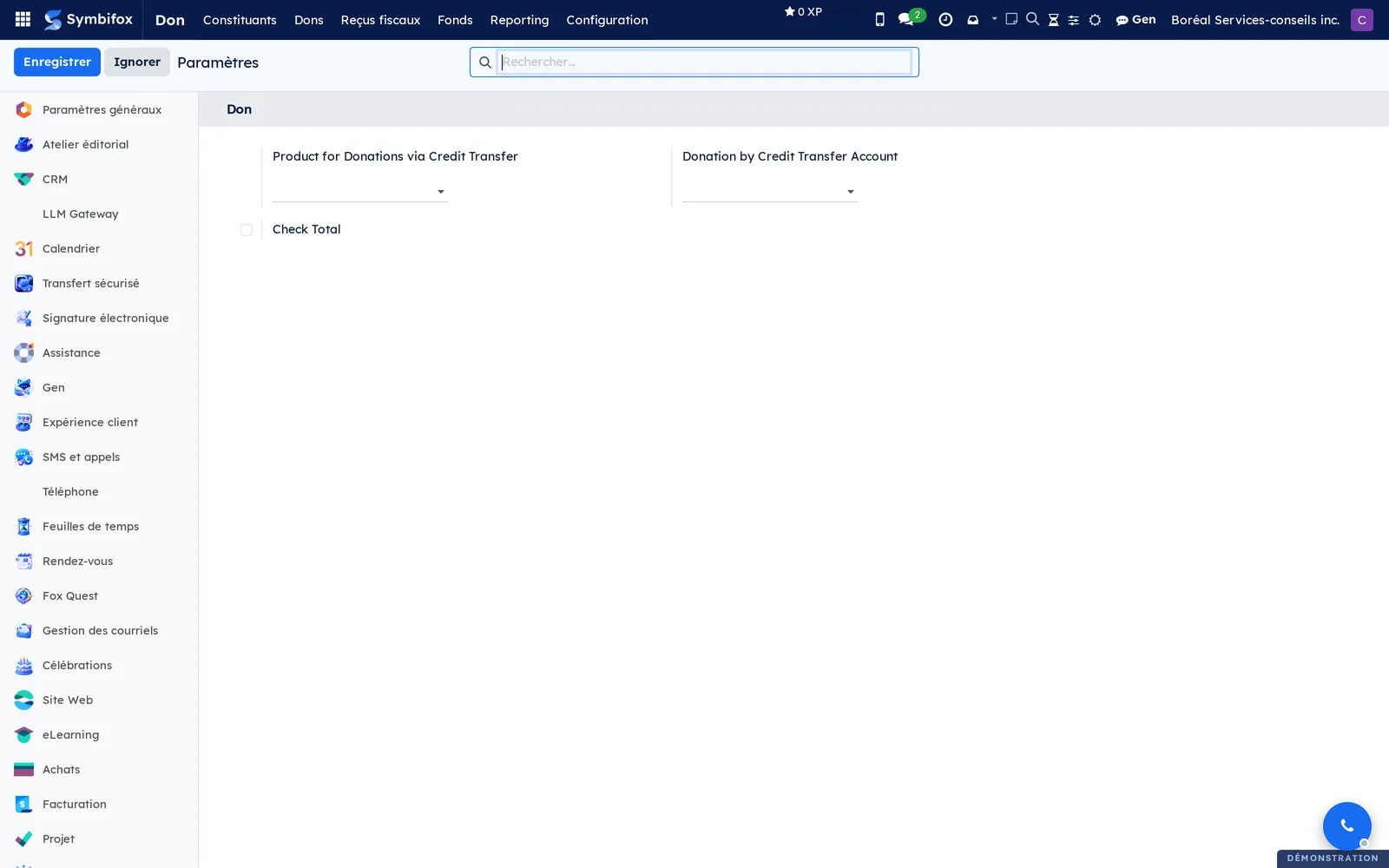1389x868 pixels.
Task: Select Gen in the settings sidebar
Action: pyautogui.click(x=99, y=387)
